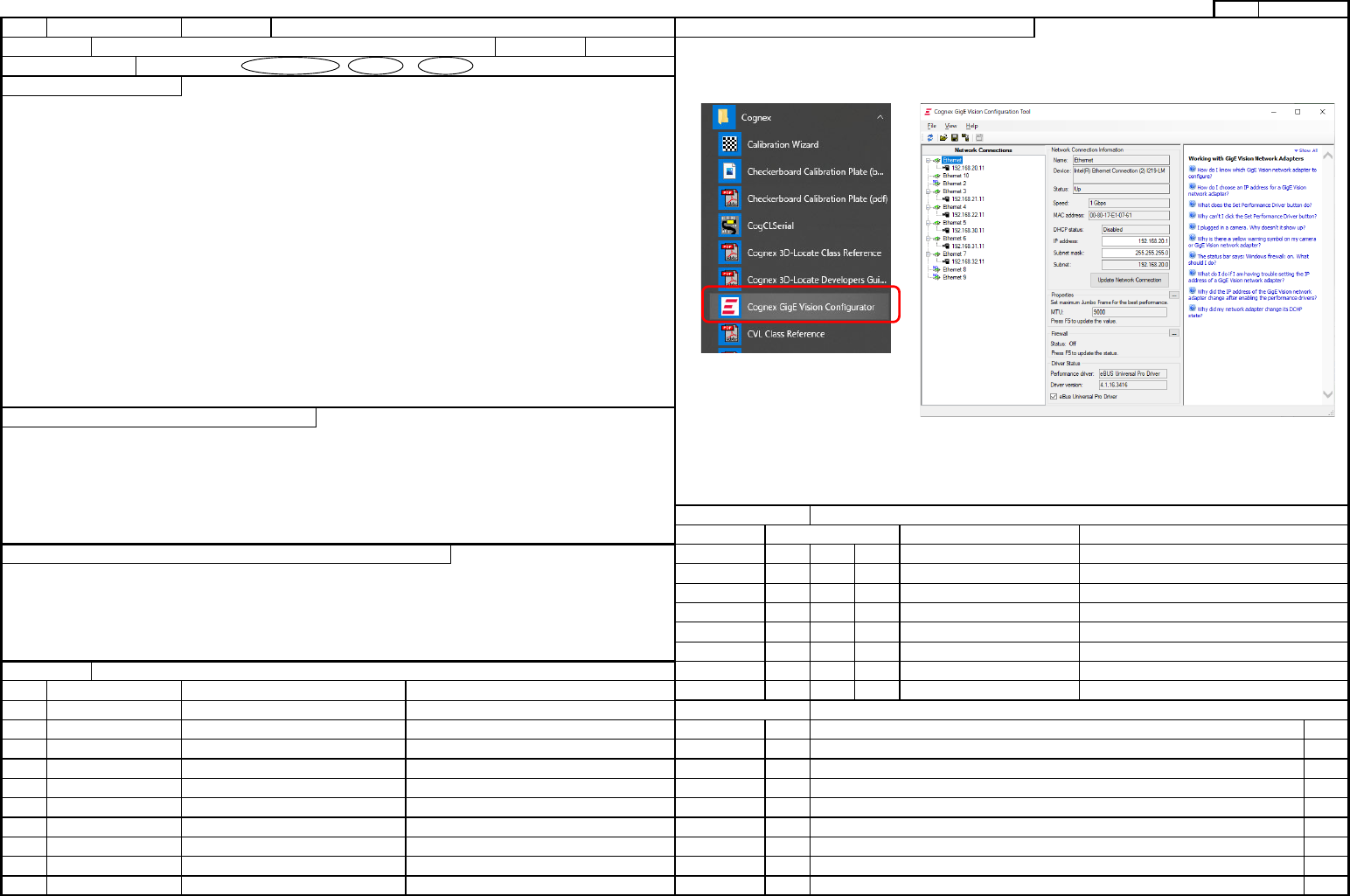This screenshot has width=1350, height=896.
Task: Collapse the Ethernet 4 tree node
Action: tap(929, 207)
